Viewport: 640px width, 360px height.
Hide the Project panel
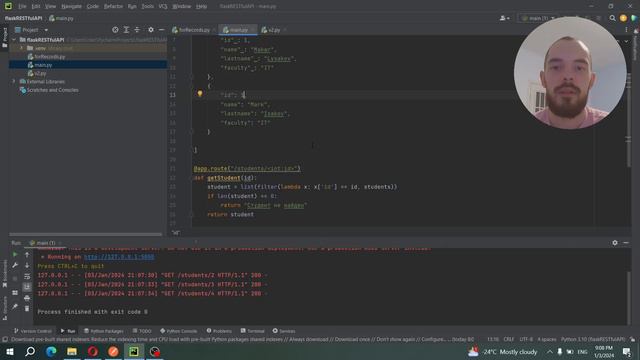(162, 30)
